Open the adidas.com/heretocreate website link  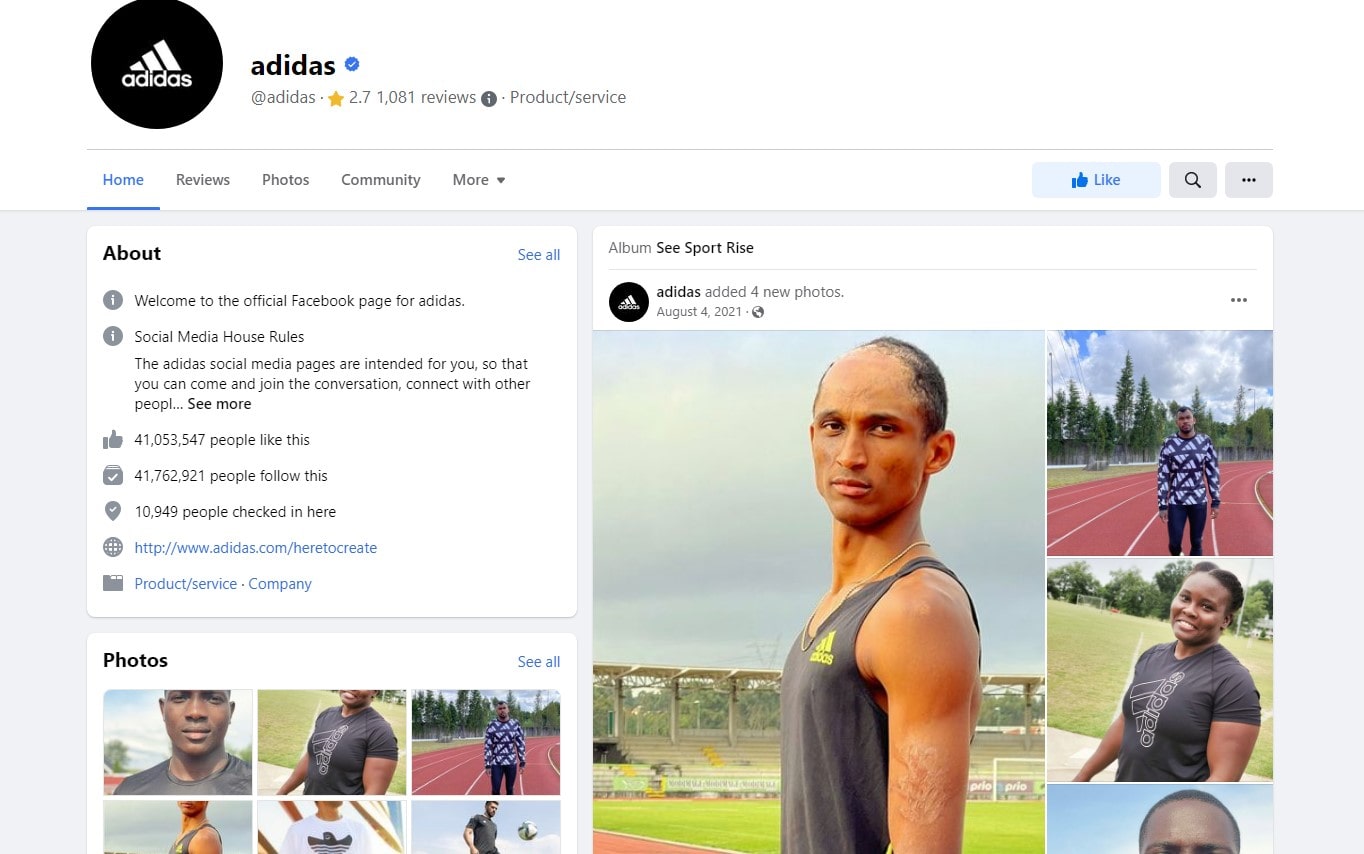click(256, 548)
